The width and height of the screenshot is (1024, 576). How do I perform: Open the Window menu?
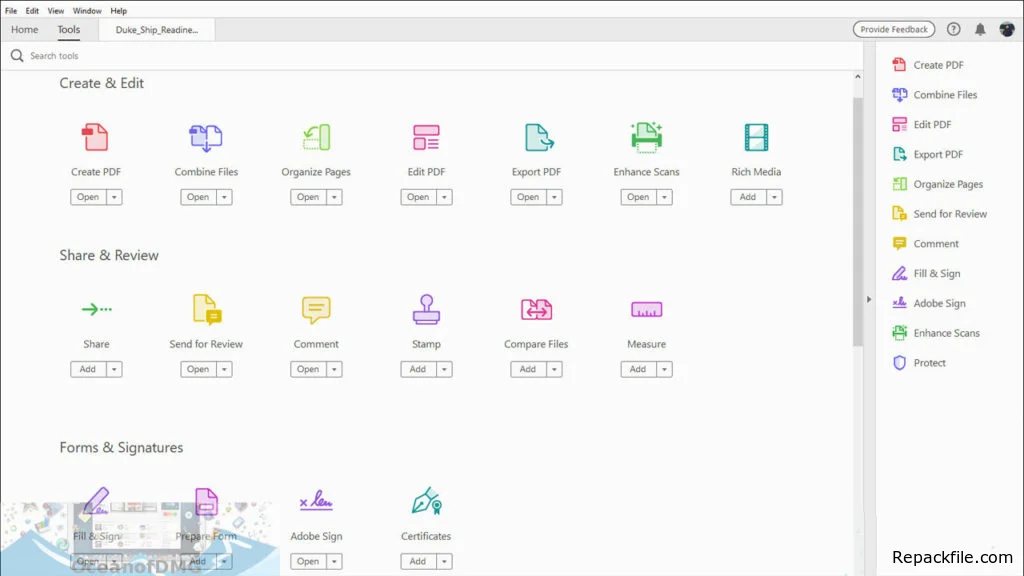[87, 10]
